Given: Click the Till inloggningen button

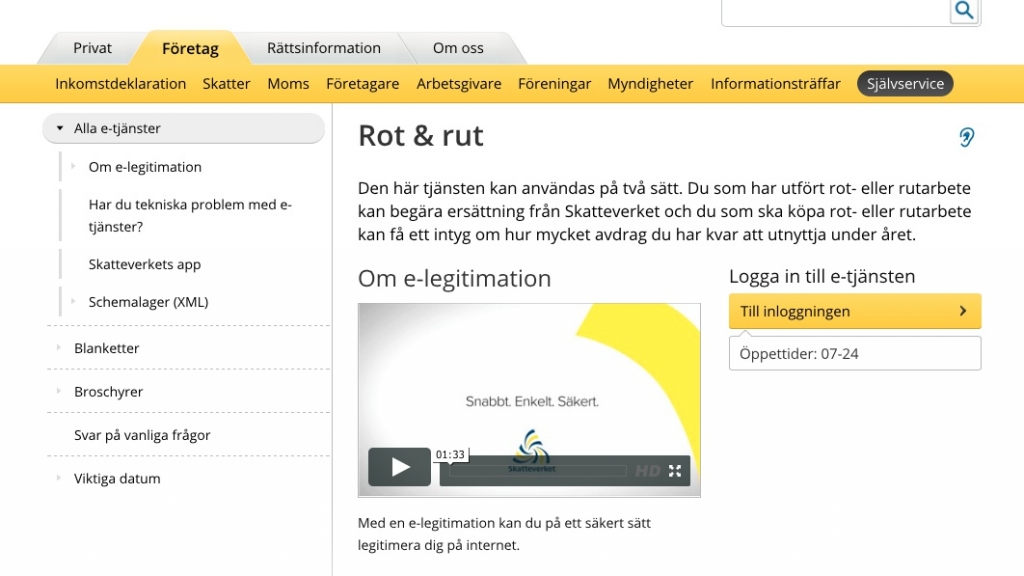Looking at the screenshot, I should tap(855, 311).
